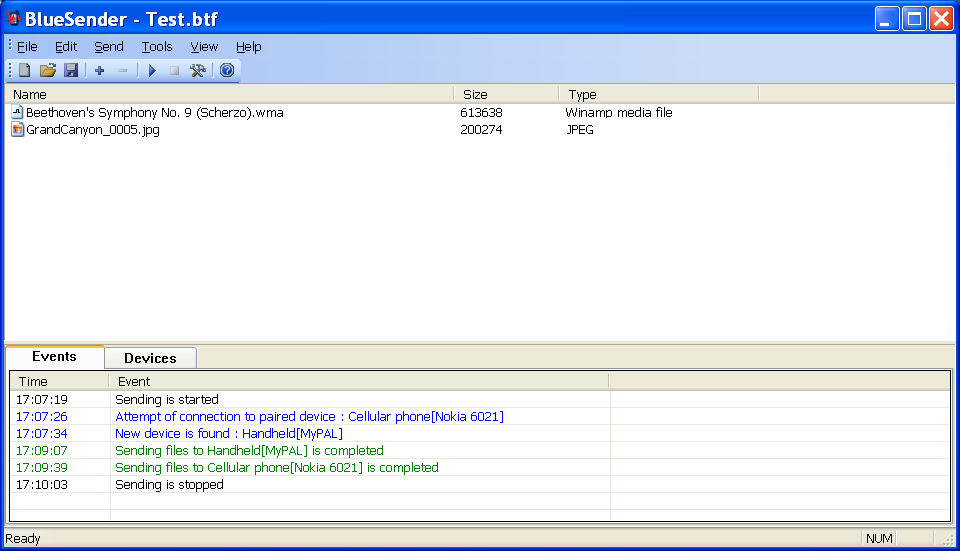Switch to the Events tab
This screenshot has height=551, width=960.
point(54,357)
